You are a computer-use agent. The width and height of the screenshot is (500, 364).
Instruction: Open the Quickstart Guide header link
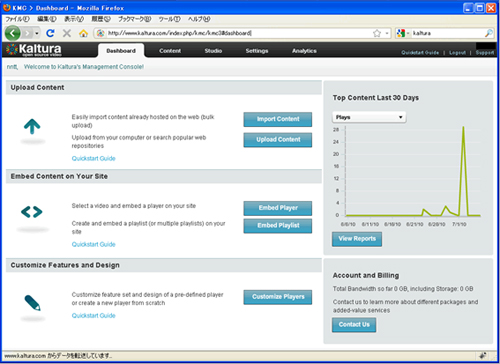(x=420, y=53)
